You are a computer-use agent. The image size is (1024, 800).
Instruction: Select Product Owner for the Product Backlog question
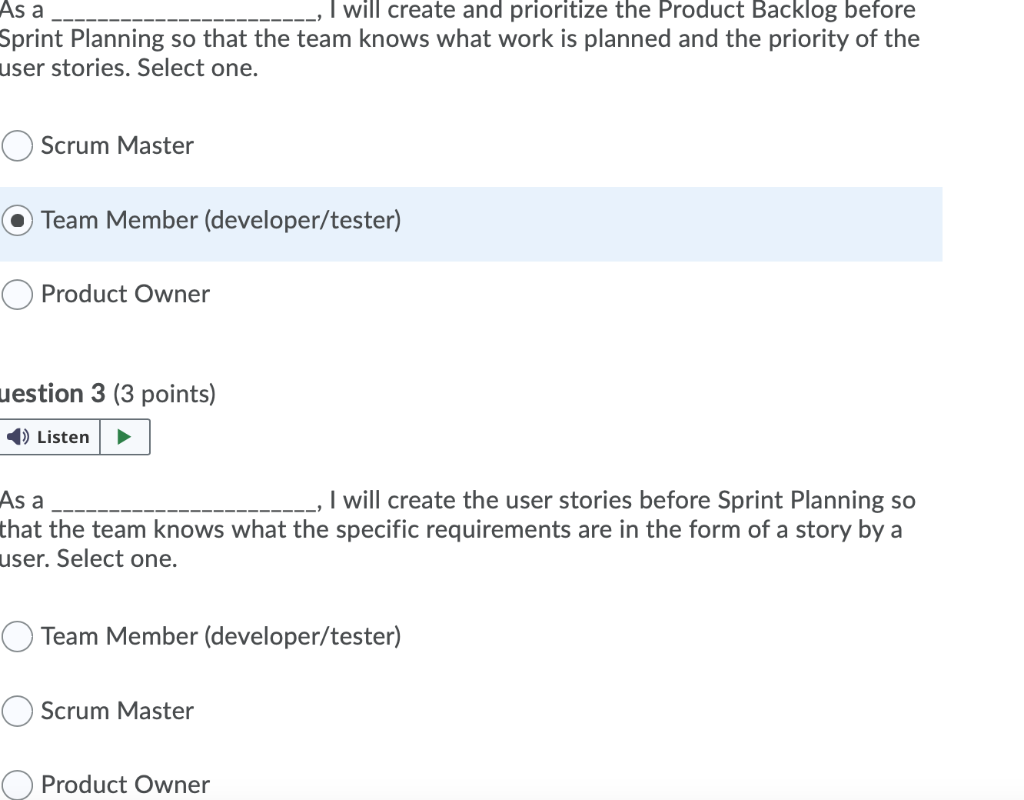(16, 294)
